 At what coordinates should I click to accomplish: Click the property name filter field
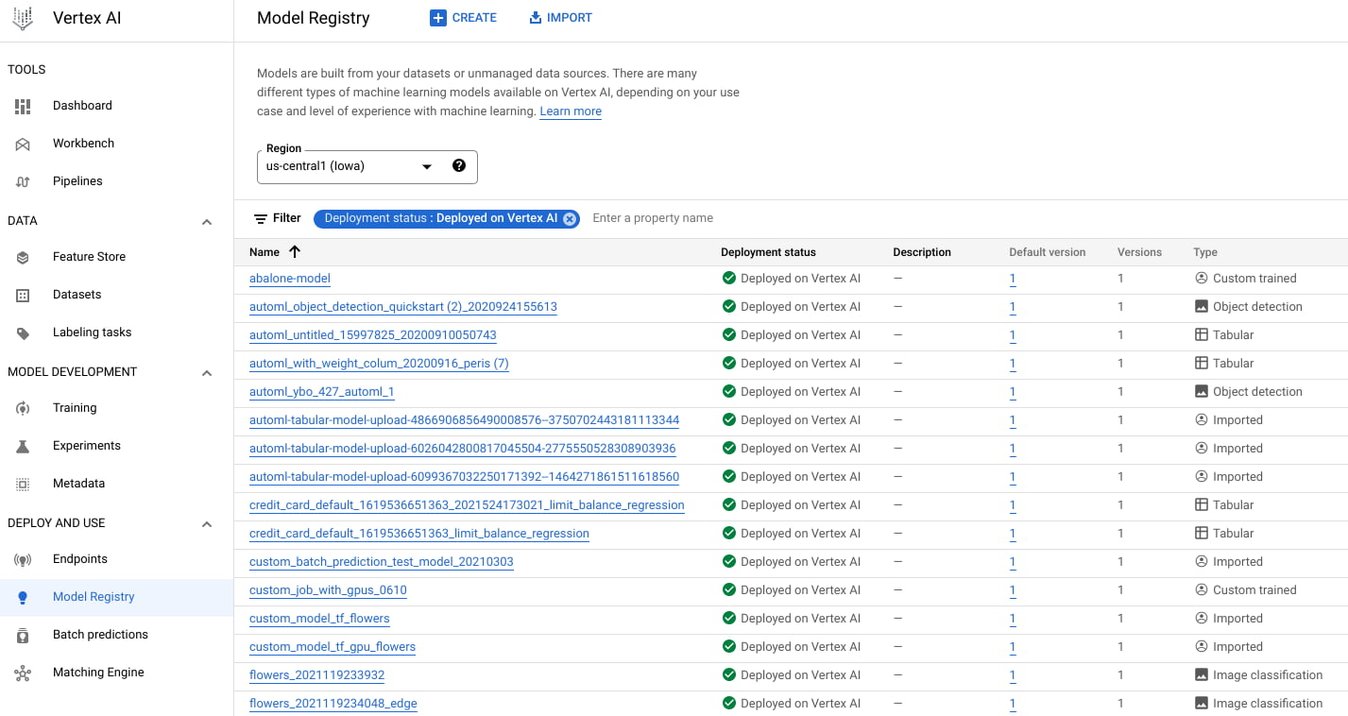[x=653, y=218]
